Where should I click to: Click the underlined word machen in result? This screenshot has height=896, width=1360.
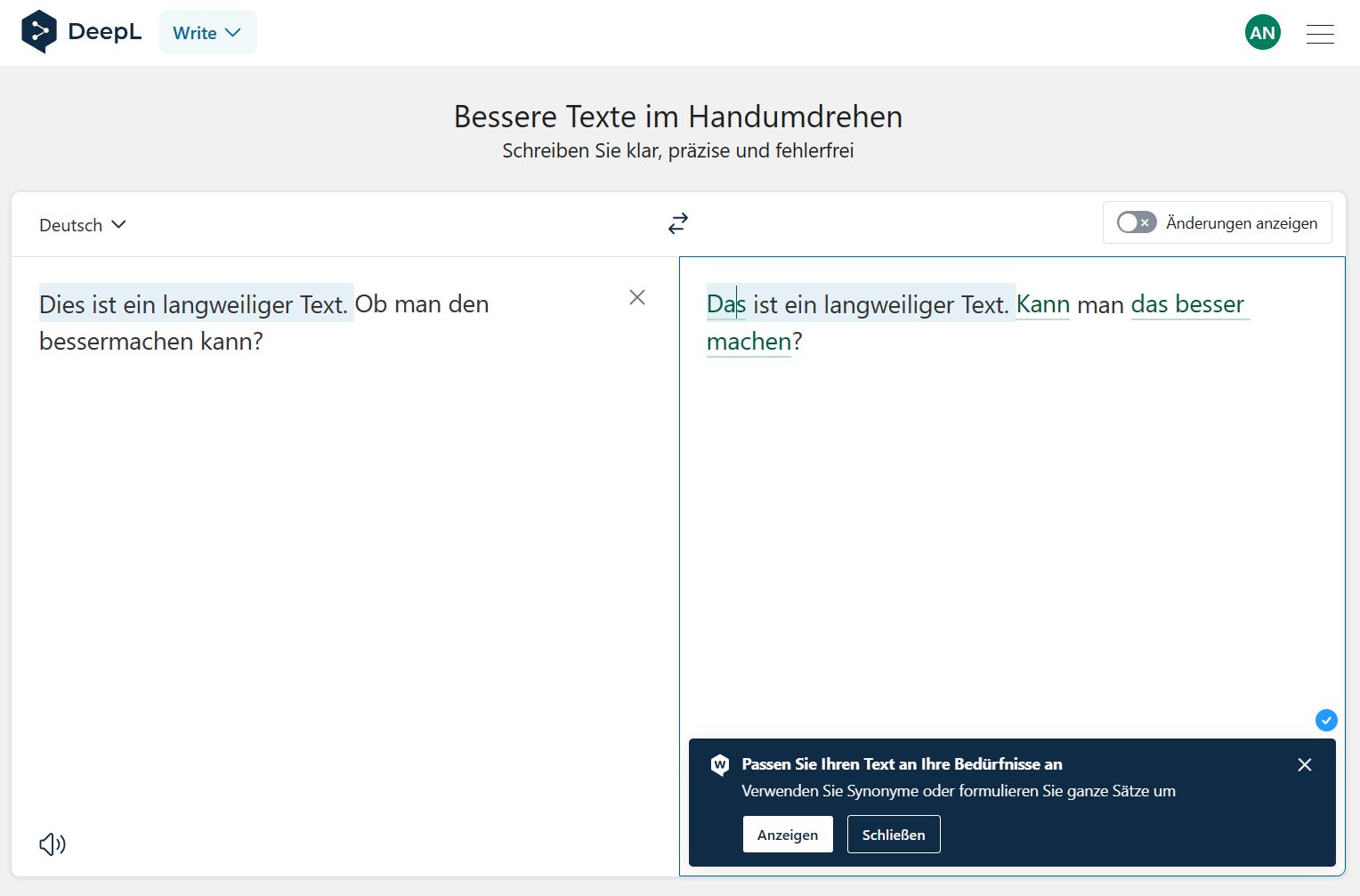point(749,342)
